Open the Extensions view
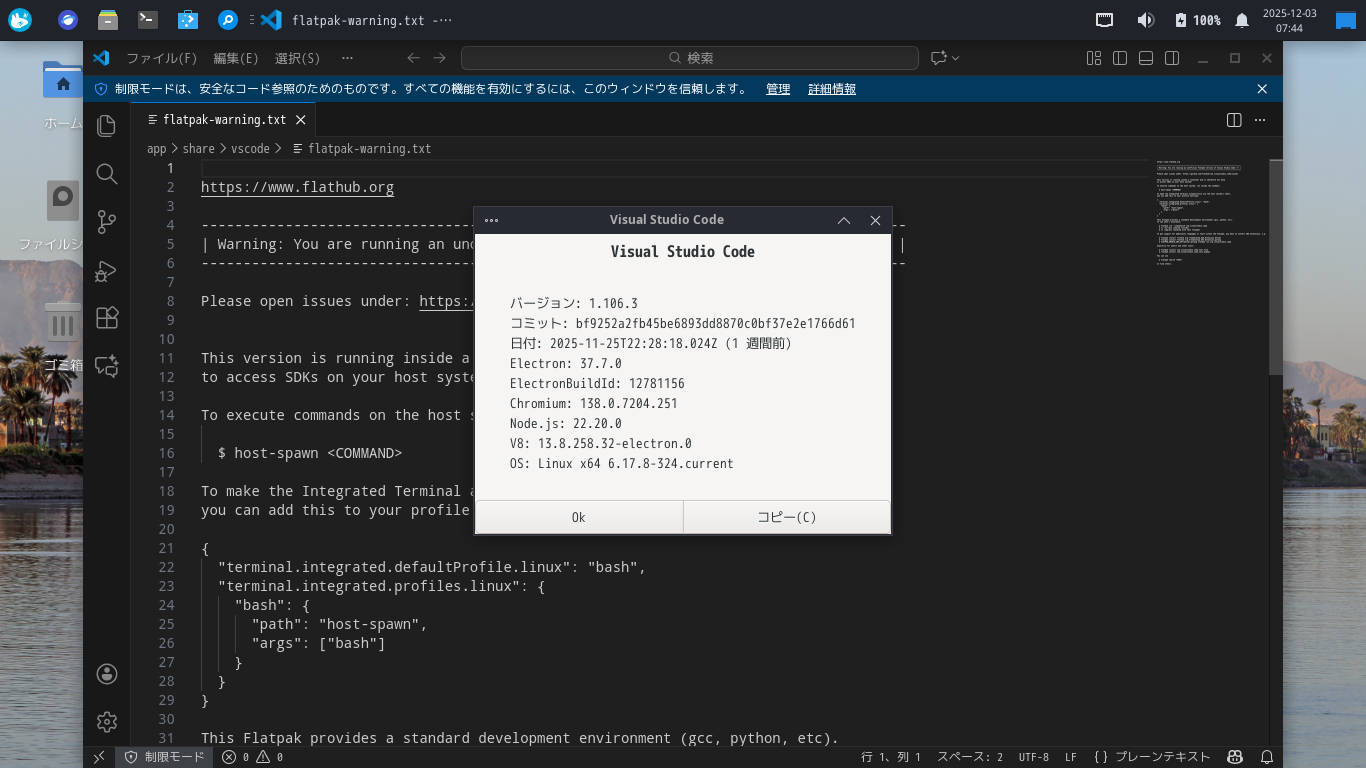 pos(107,318)
